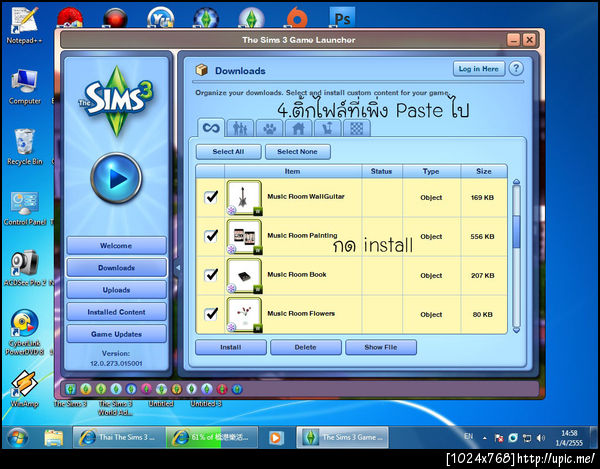Click Select All button

pos(228,152)
